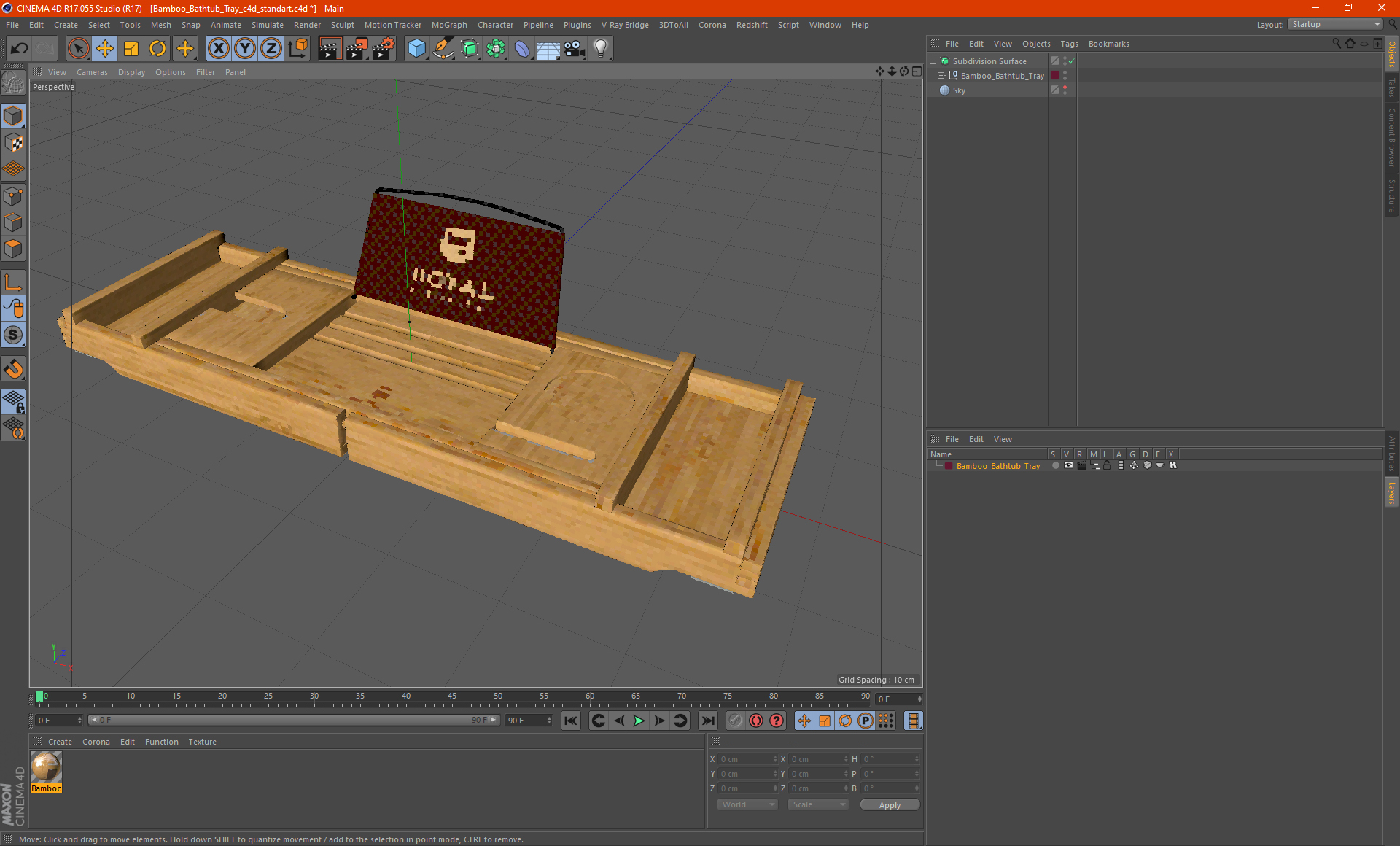Toggle X-axis lock button
The height and width of the screenshot is (846, 1400).
[218, 49]
